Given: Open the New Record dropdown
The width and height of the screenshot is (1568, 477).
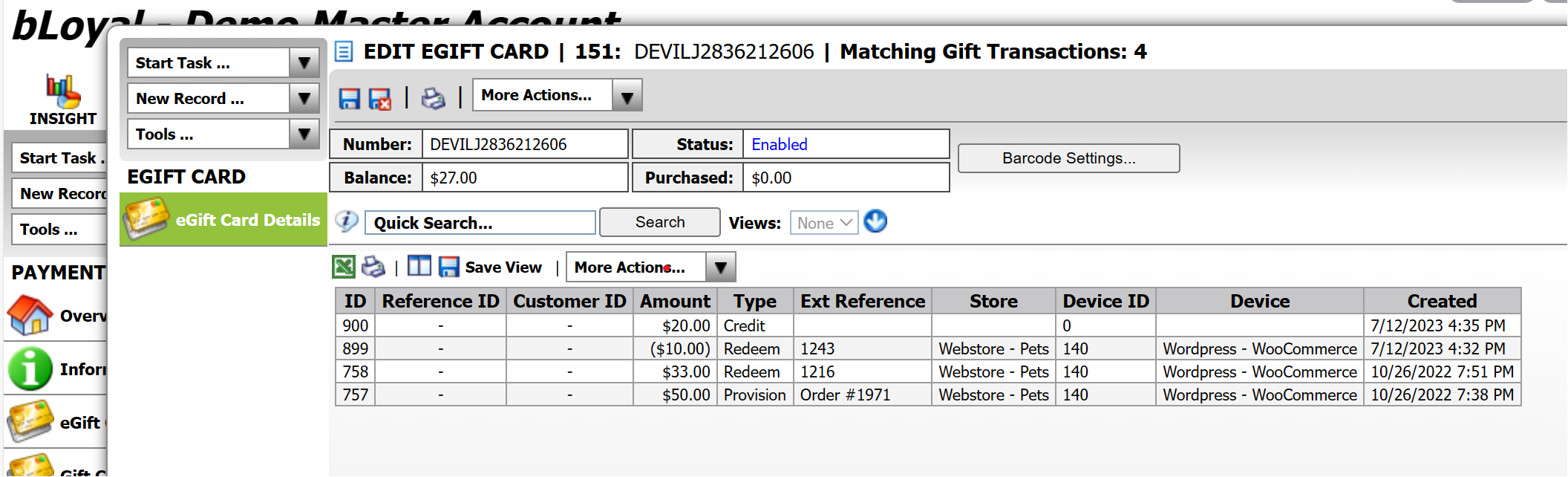Looking at the screenshot, I should coord(304,99).
